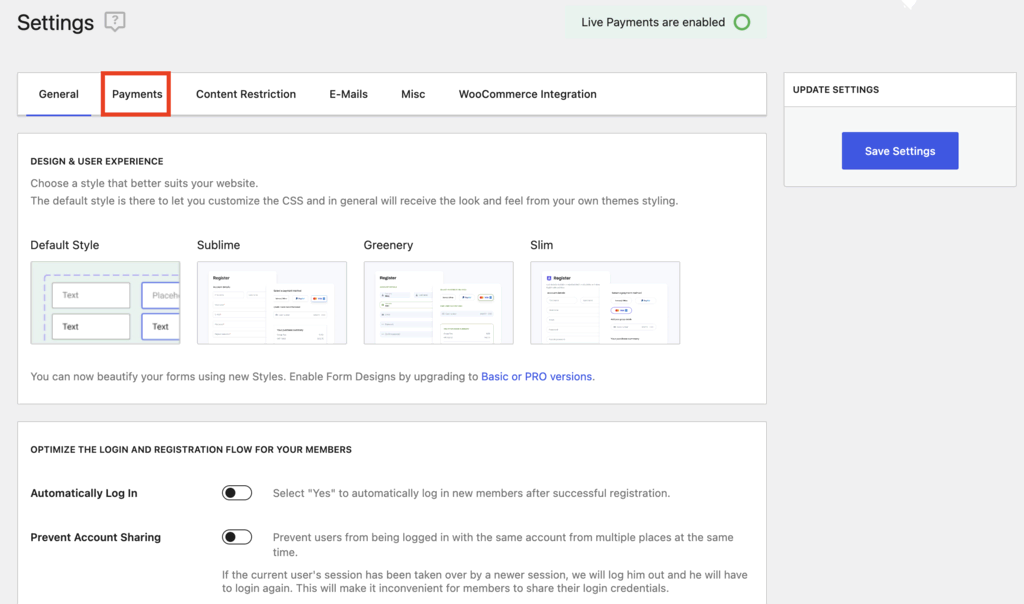Image resolution: width=1024 pixels, height=604 pixels.
Task: Switch to the Content Restriction tab
Action: click(245, 94)
